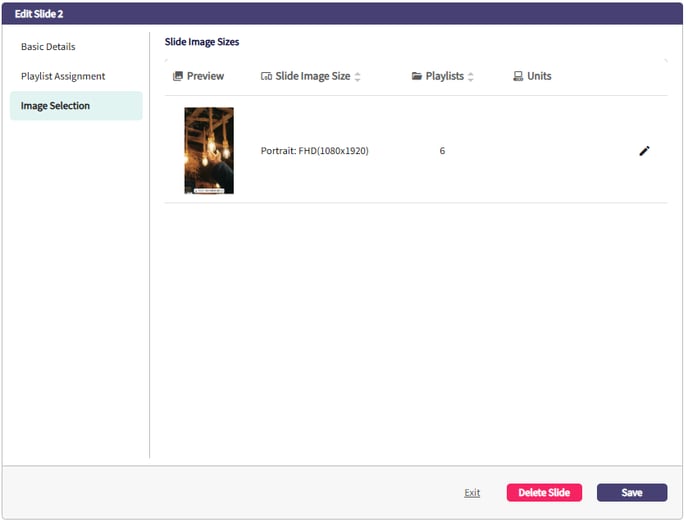Click the Slide Image Size column icon
This screenshot has width=688, height=527.
pos(268,77)
